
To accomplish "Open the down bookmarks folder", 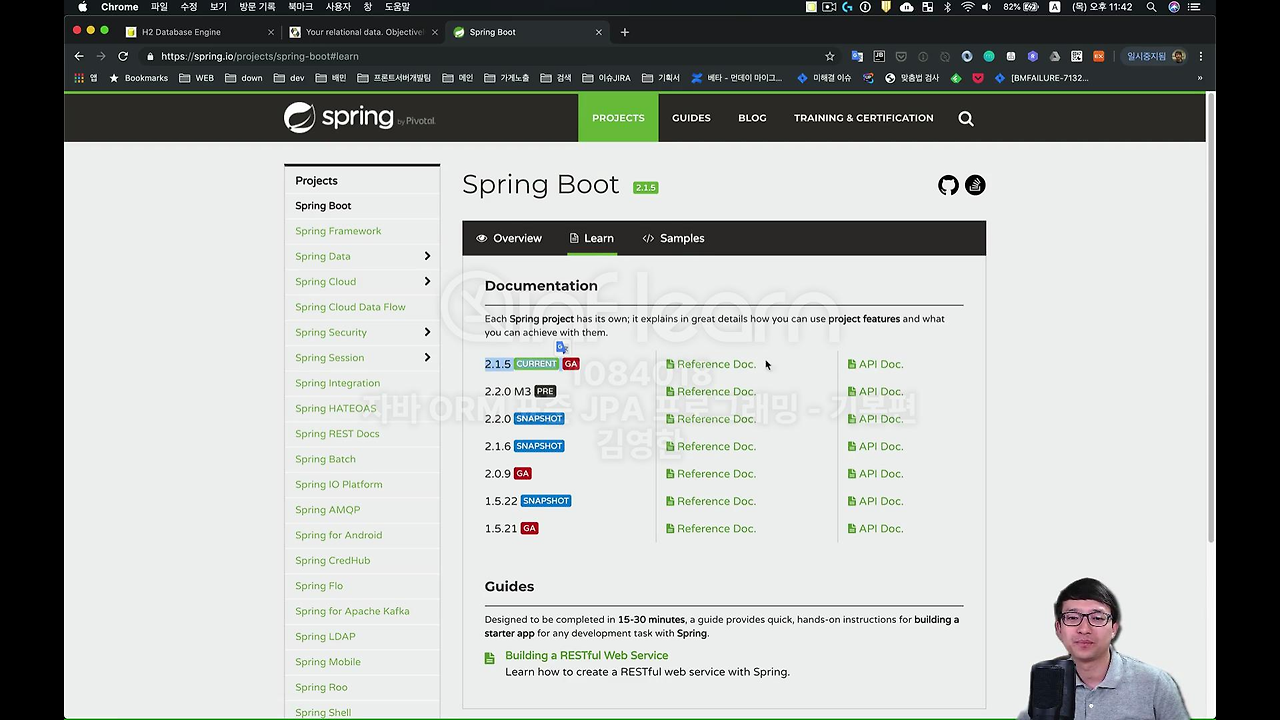I will pyautogui.click(x=243, y=78).
